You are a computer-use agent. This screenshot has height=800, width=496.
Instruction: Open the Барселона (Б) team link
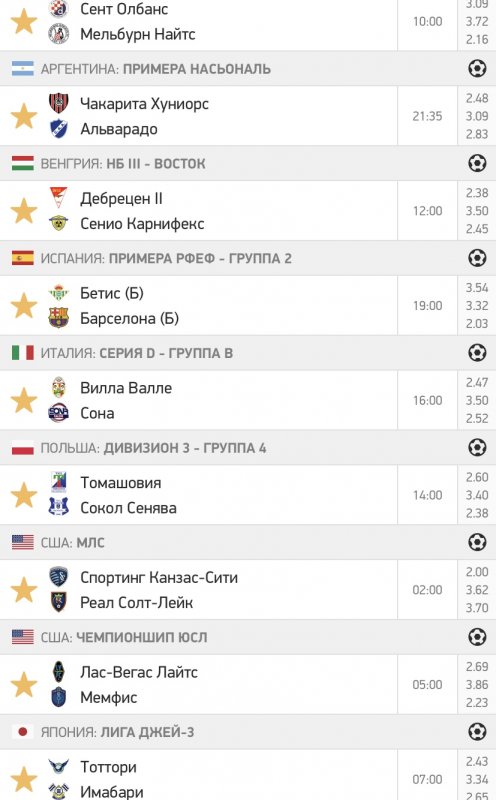(x=130, y=318)
